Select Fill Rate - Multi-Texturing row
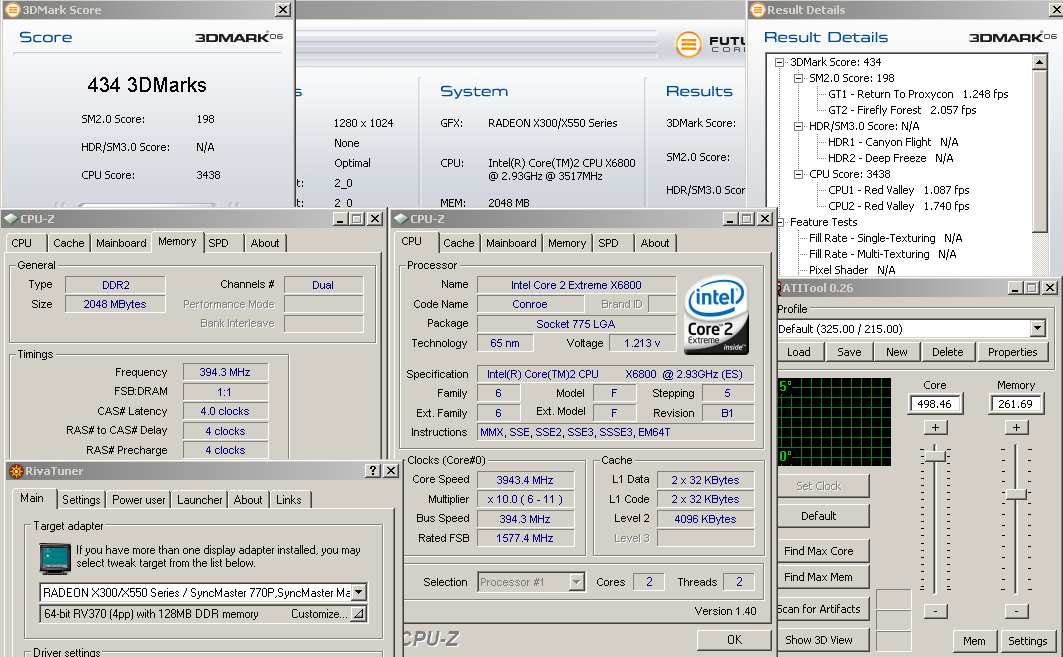Viewport: 1063px width, 657px height. click(882, 254)
